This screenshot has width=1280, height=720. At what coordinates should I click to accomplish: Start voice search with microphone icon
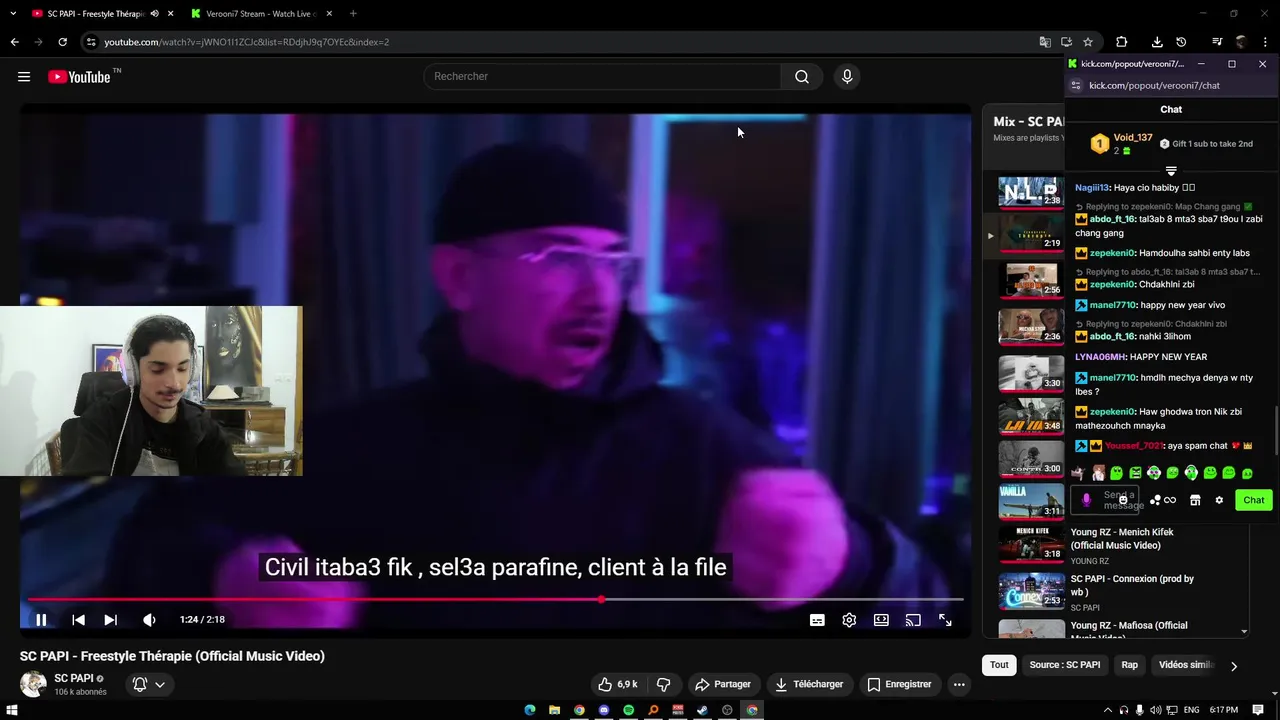pos(847,77)
